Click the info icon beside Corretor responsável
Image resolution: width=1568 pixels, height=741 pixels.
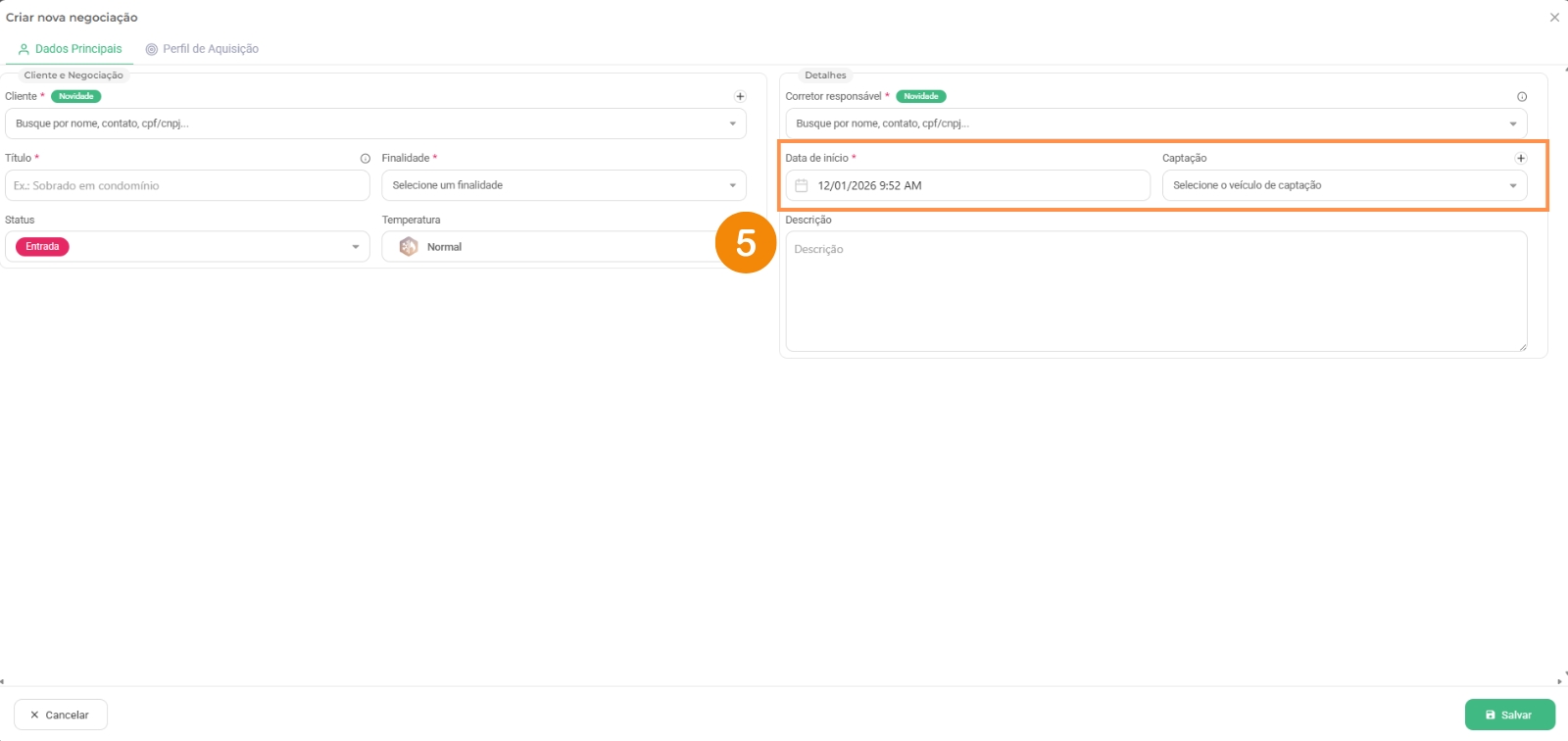point(1521,97)
